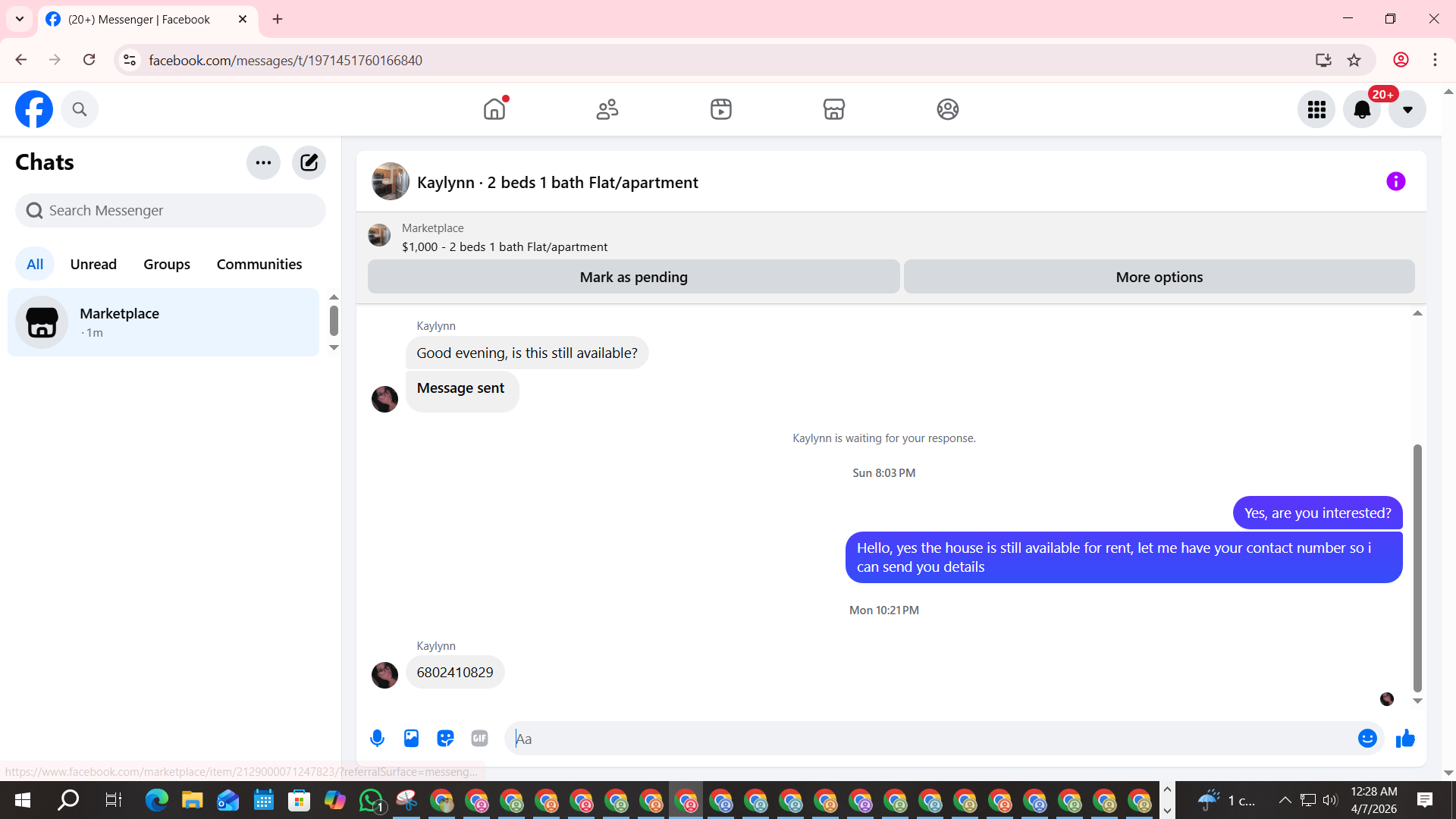This screenshot has height=819, width=1456.
Task: Open the Friends icon in top navigation
Action: 607,109
